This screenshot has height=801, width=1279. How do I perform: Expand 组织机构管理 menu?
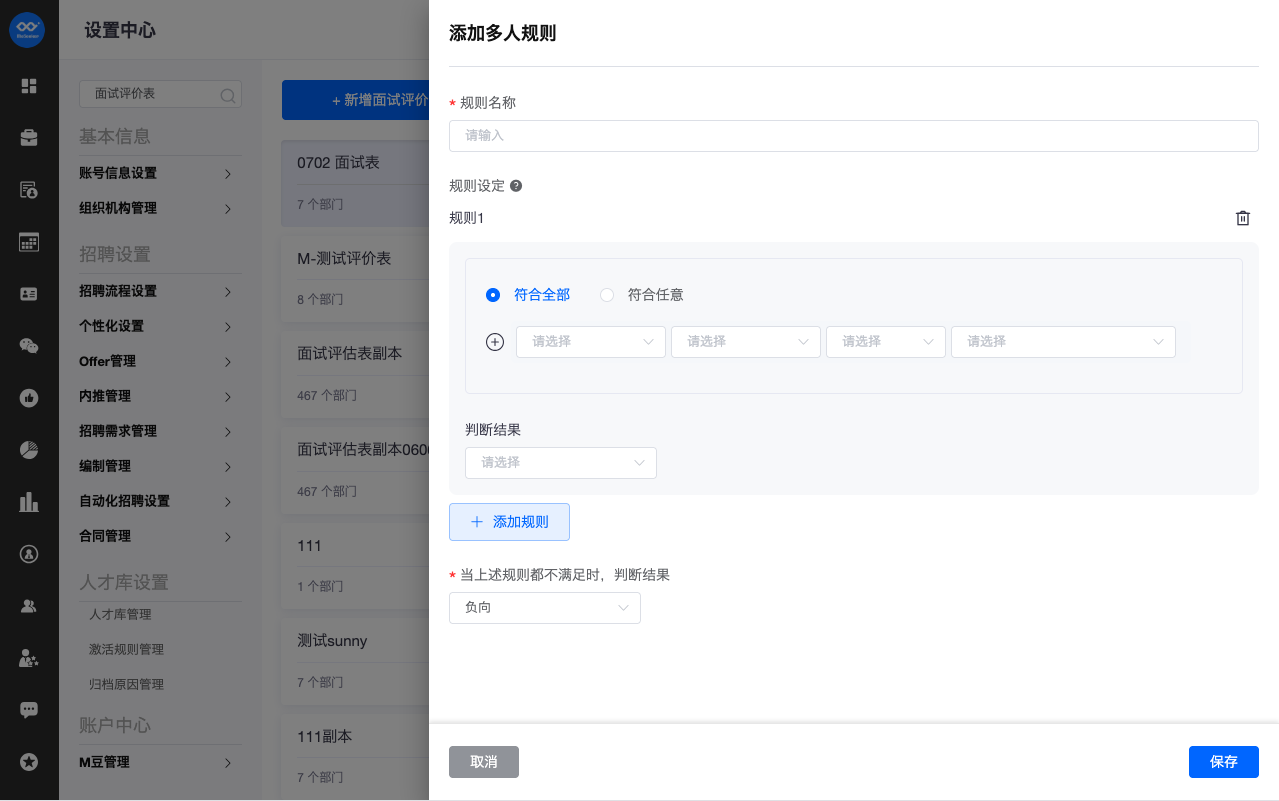click(160, 208)
